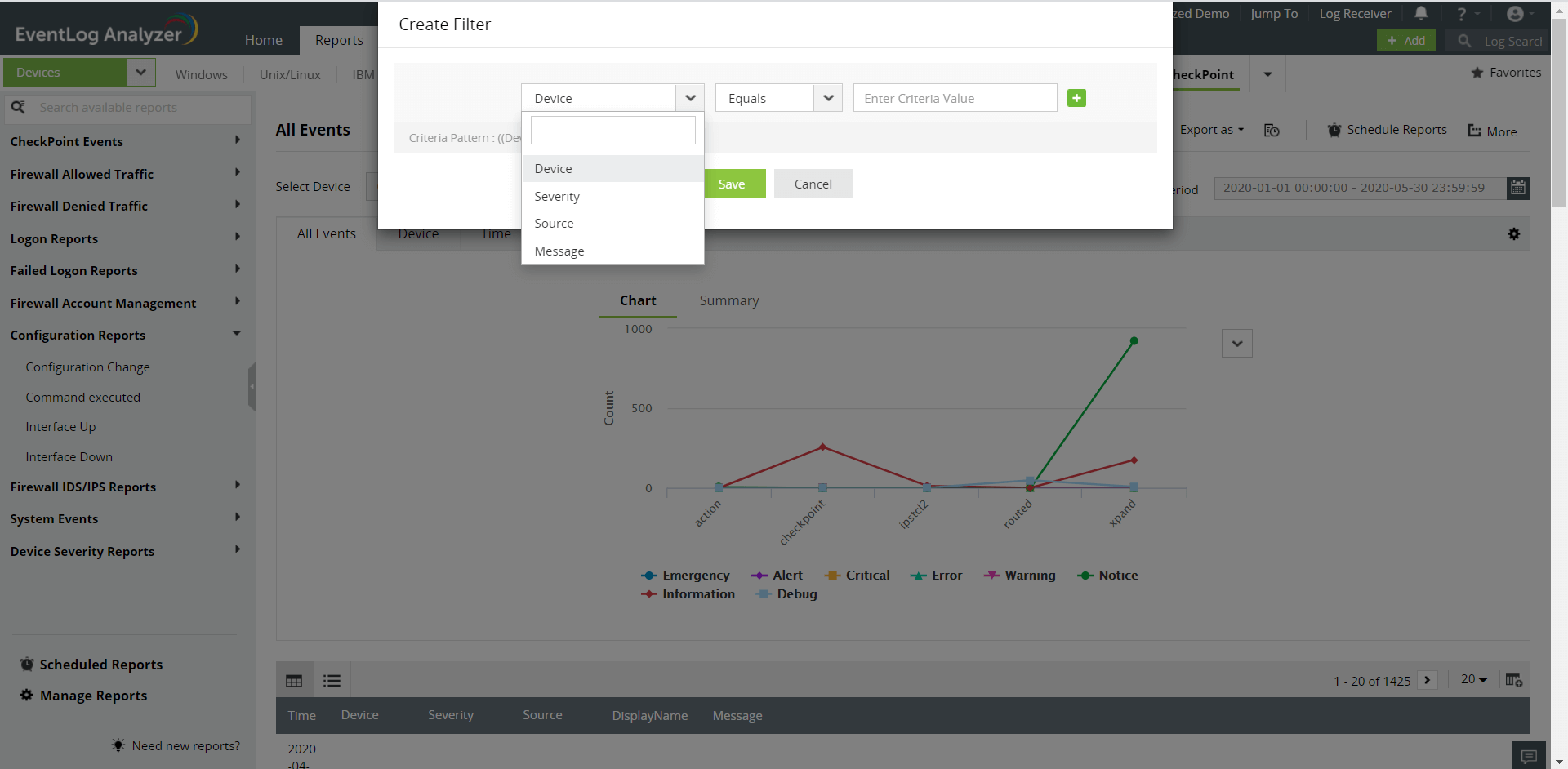The image size is (1568, 769).
Task: Open Jump To link
Action: [x=1274, y=14]
